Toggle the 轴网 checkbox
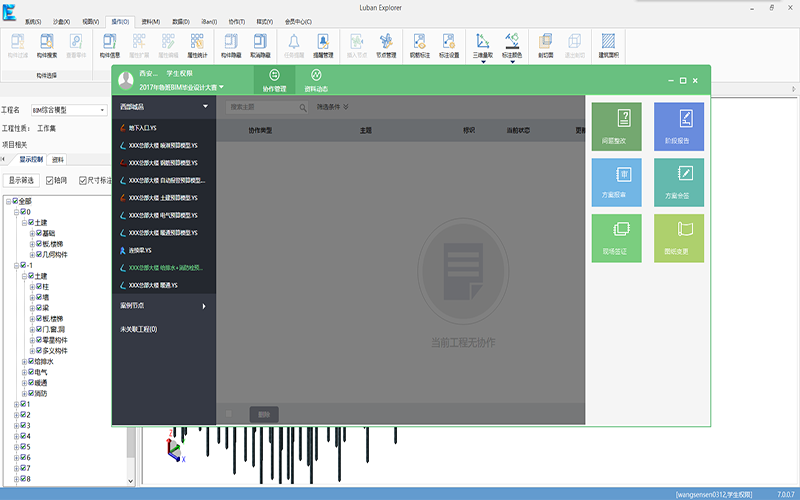The width and height of the screenshot is (800, 500). (x=49, y=180)
